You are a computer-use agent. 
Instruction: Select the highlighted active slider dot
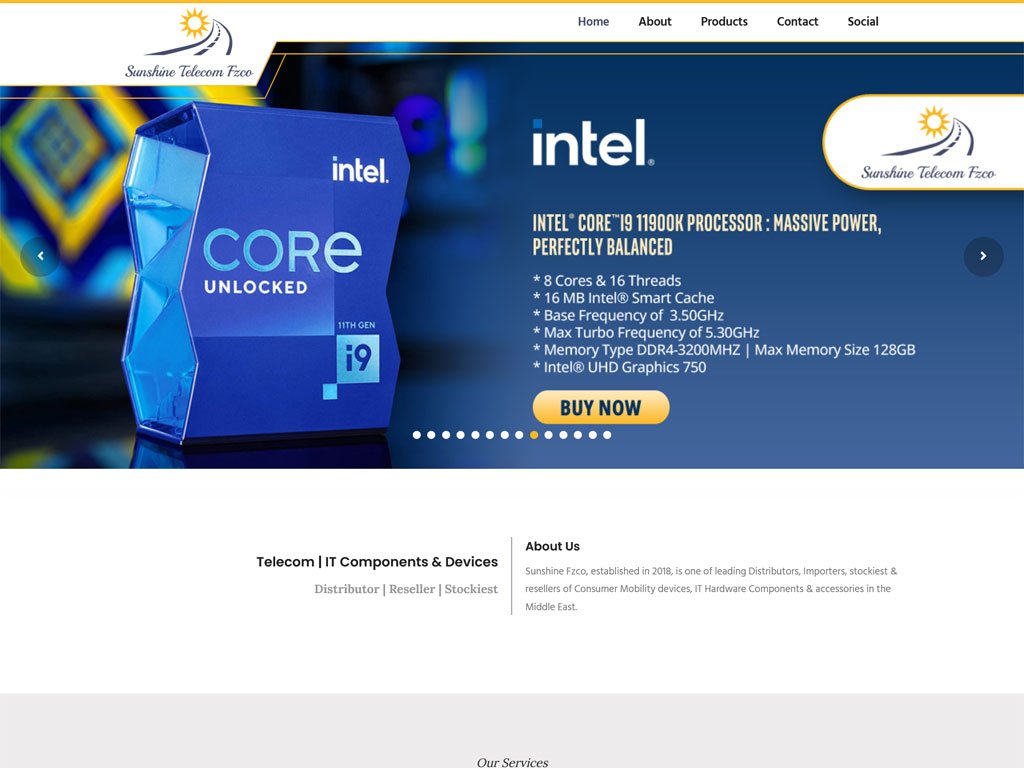534,435
